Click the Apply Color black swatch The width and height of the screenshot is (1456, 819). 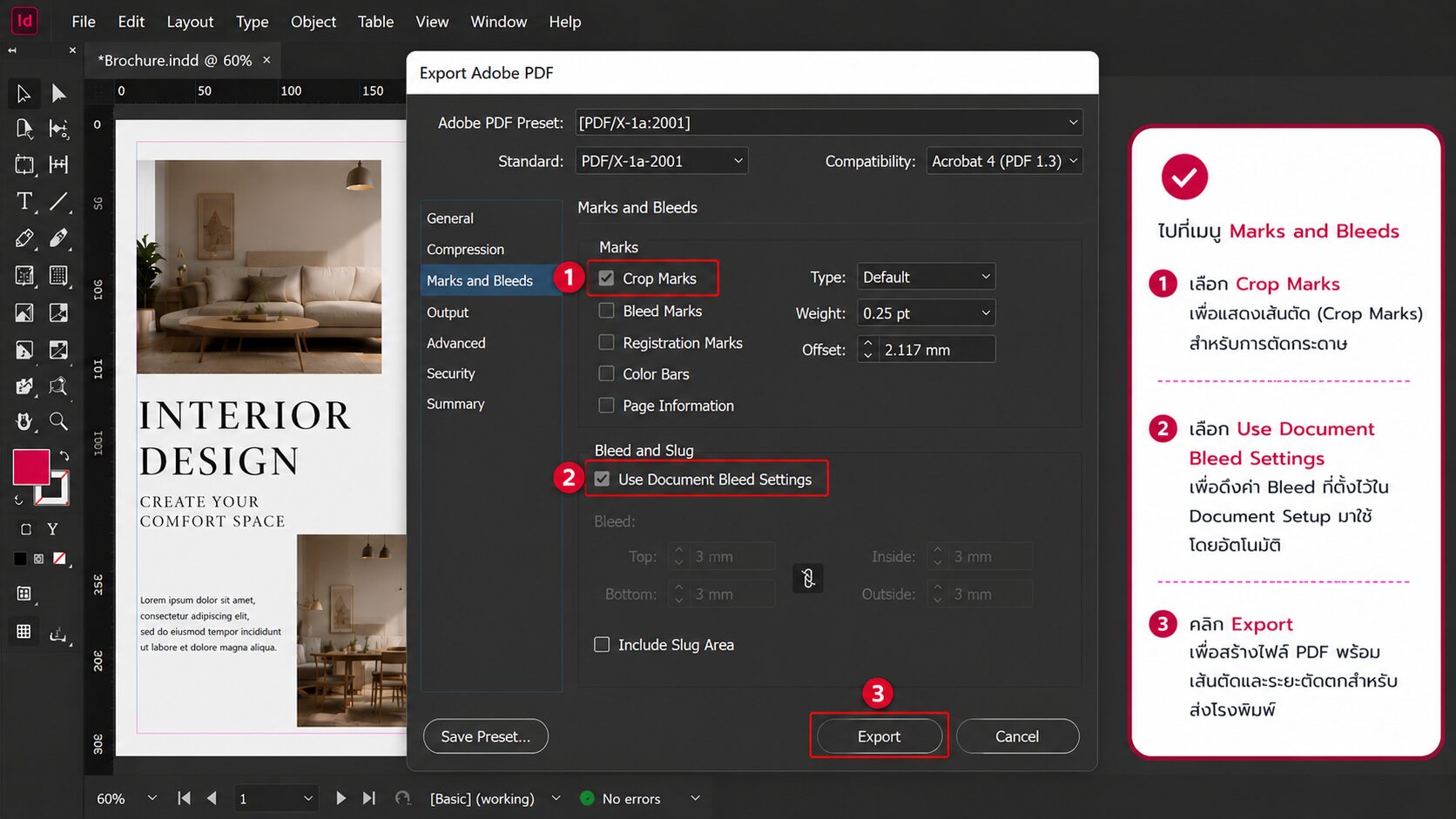pyautogui.click(x=20, y=559)
